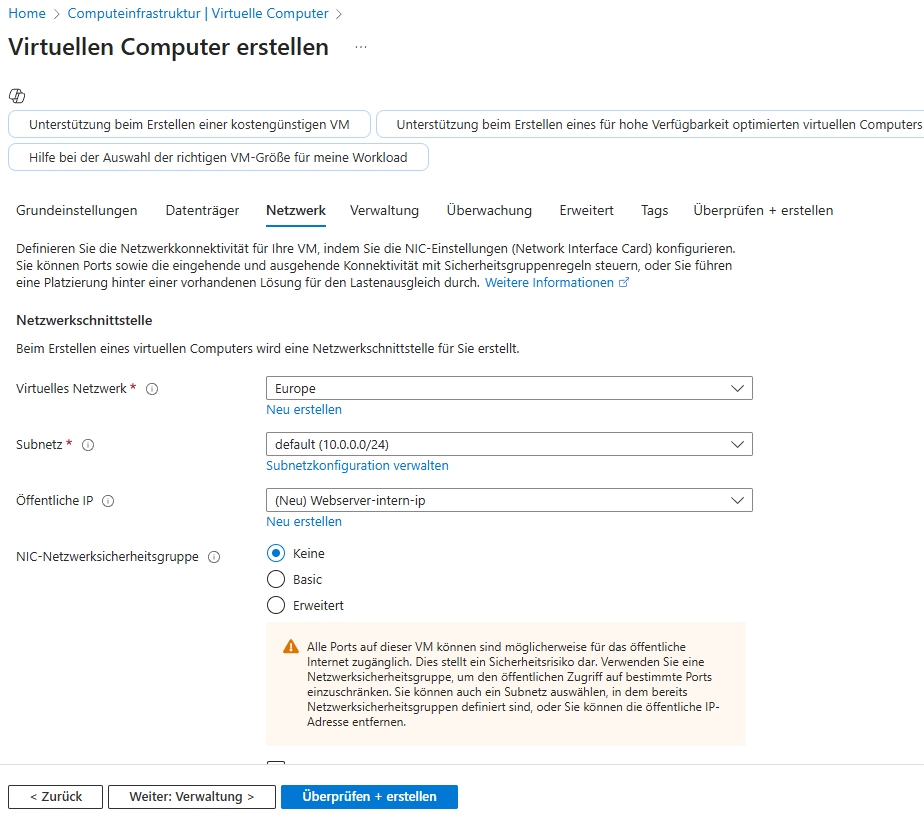Click the Überprüfen + erstellen button

(x=369, y=797)
